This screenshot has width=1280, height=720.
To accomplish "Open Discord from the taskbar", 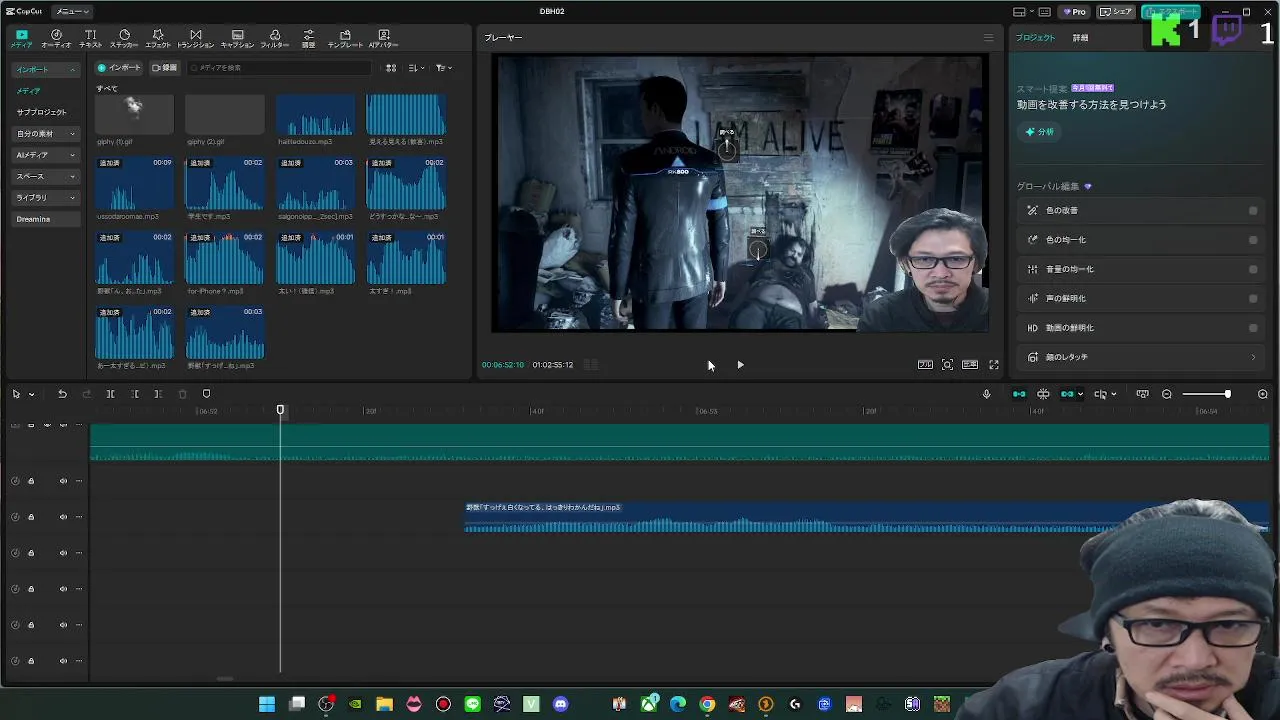I will point(560,704).
